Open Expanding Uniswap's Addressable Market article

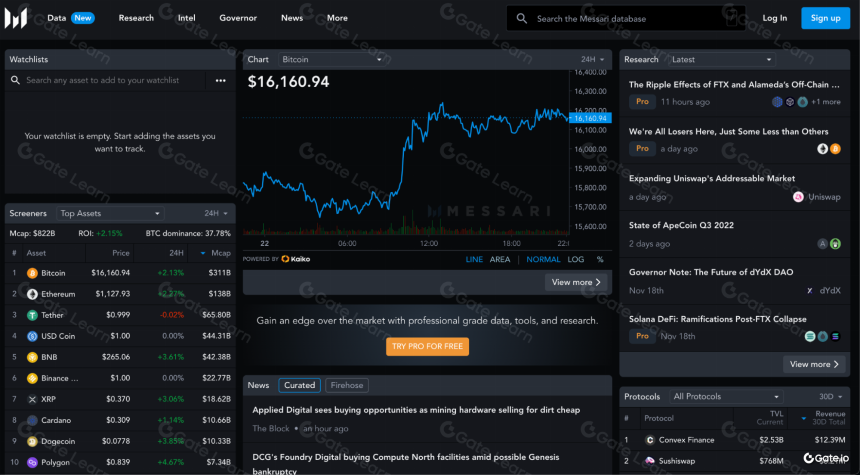[x=711, y=179]
